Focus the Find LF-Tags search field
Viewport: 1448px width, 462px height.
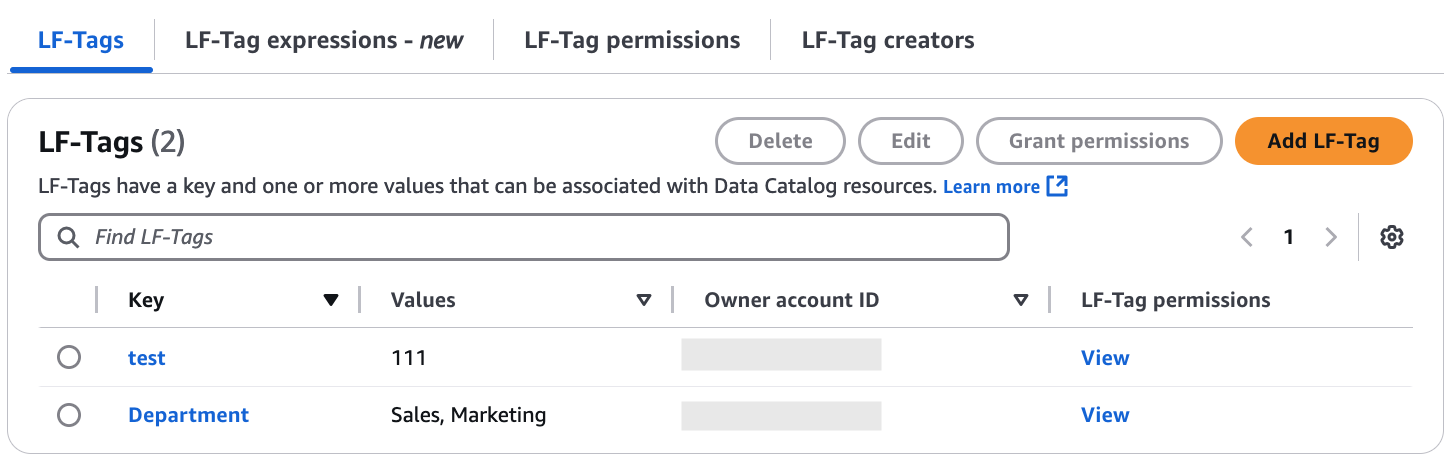pyautogui.click(x=540, y=237)
